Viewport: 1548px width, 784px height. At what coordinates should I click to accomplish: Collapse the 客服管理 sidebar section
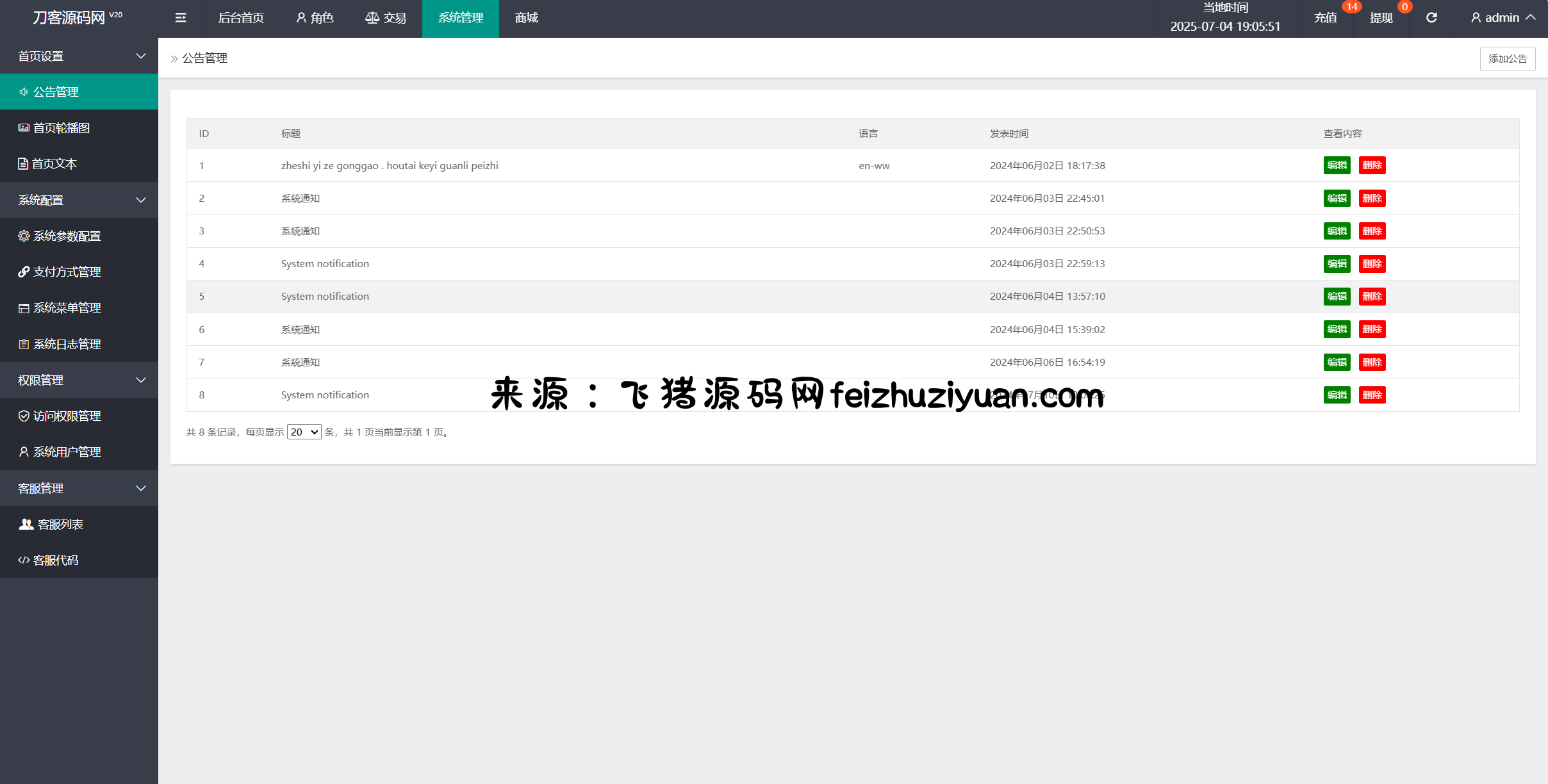[79, 489]
